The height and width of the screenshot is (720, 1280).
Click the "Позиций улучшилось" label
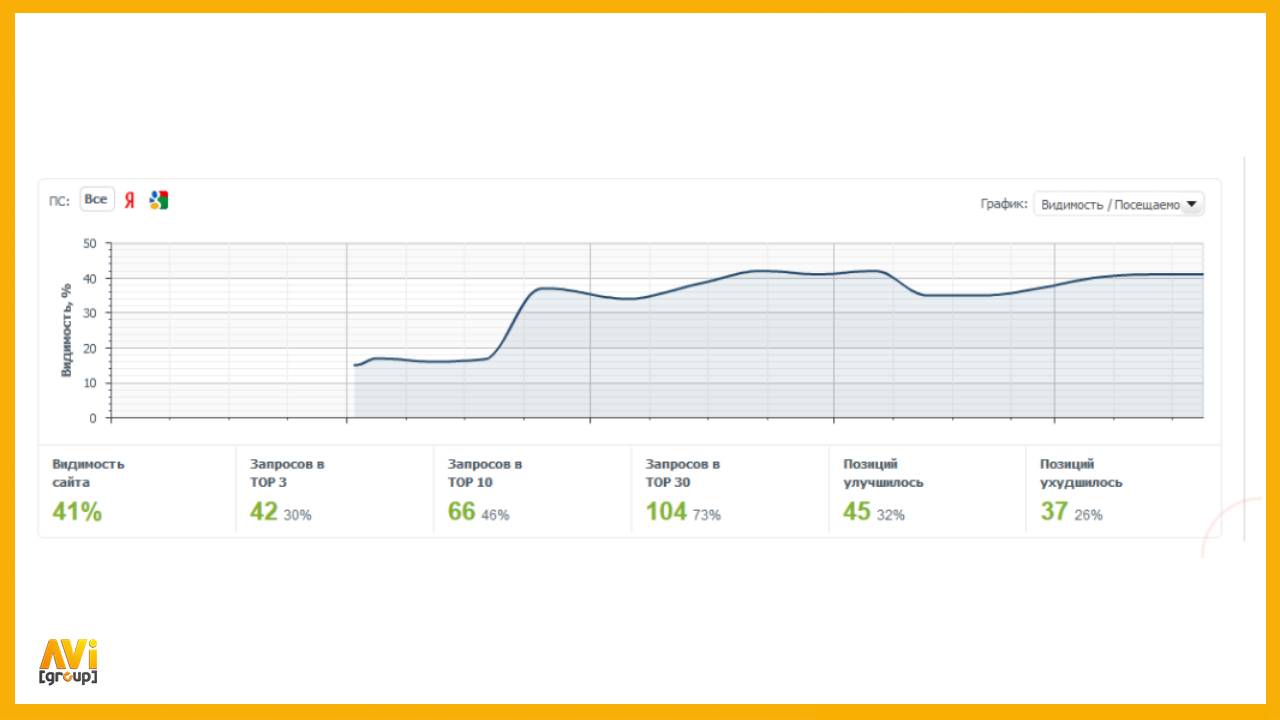(884, 473)
